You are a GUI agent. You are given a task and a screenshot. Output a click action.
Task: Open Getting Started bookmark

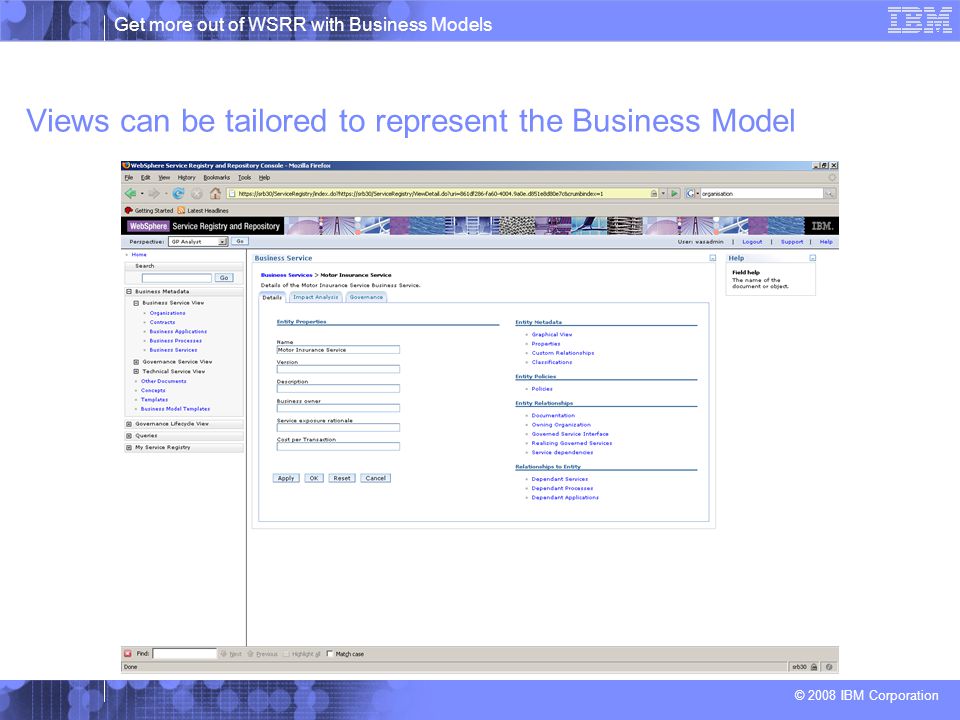coord(149,211)
